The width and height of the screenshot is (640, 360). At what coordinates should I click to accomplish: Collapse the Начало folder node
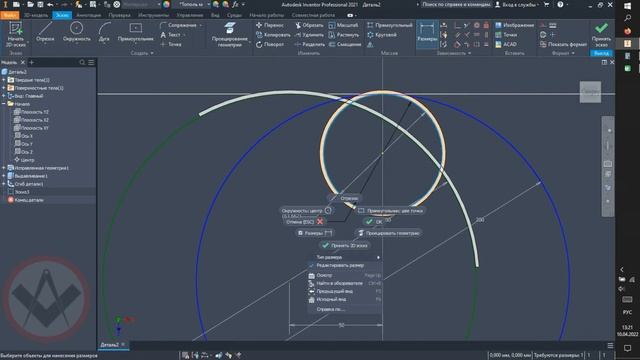click(4, 104)
